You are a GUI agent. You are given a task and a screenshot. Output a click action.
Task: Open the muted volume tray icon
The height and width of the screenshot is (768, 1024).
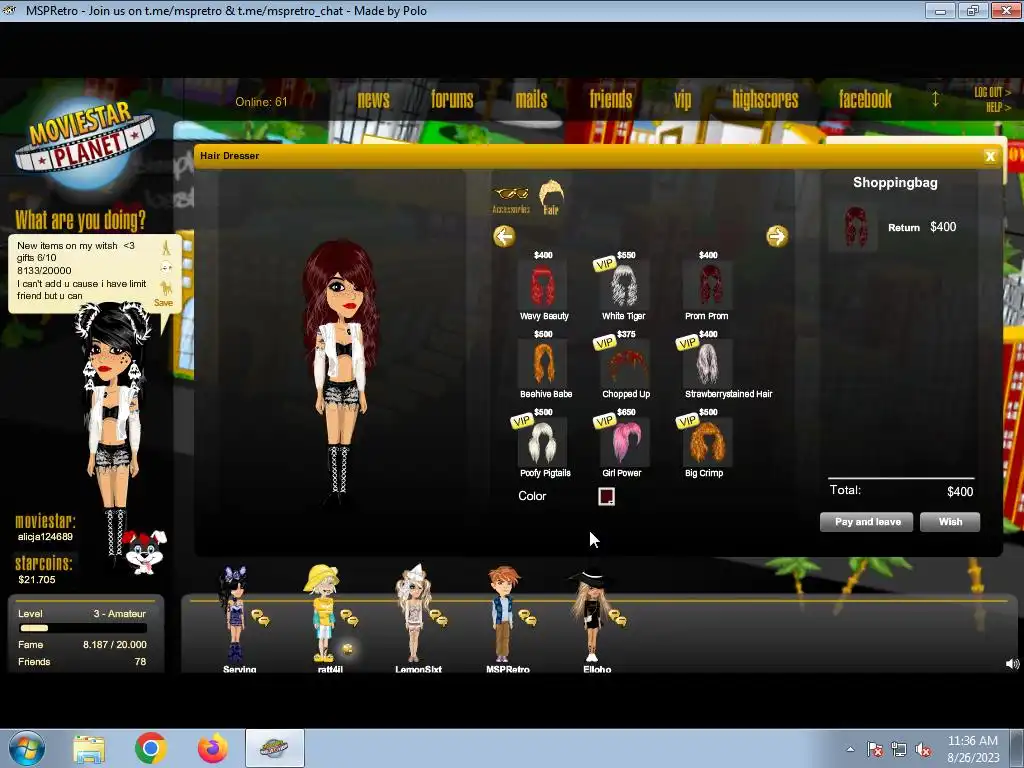tap(923, 750)
